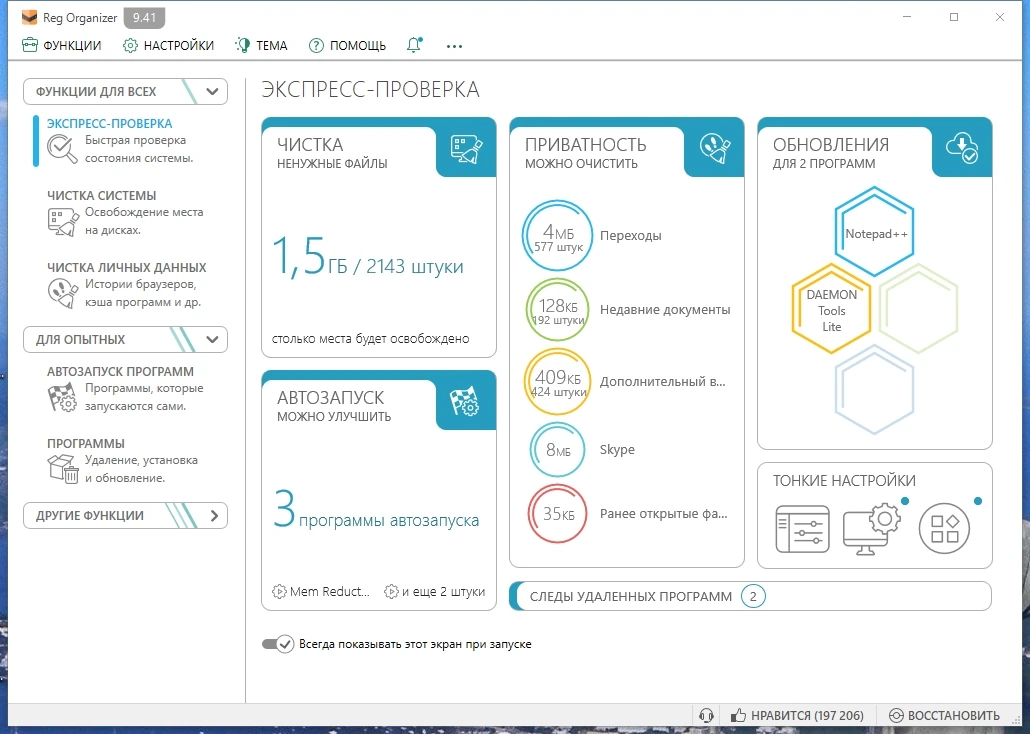This screenshot has width=1030, height=734.
Task: Click the и еще 2 штуки link
Action: (436, 591)
